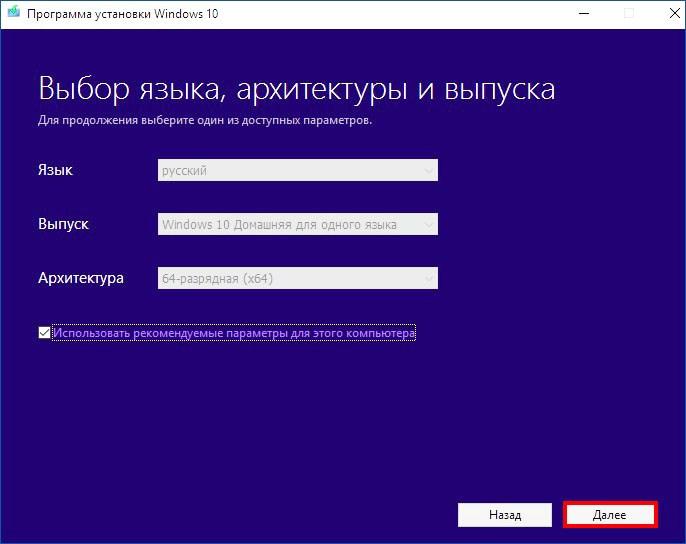
Task: Go back with the Назад button
Action: (x=505, y=515)
